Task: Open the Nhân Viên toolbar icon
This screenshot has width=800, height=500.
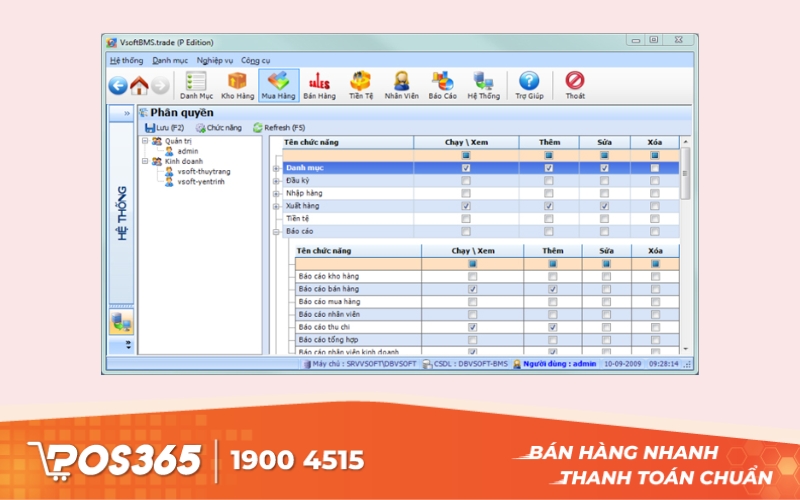Action: 402,85
